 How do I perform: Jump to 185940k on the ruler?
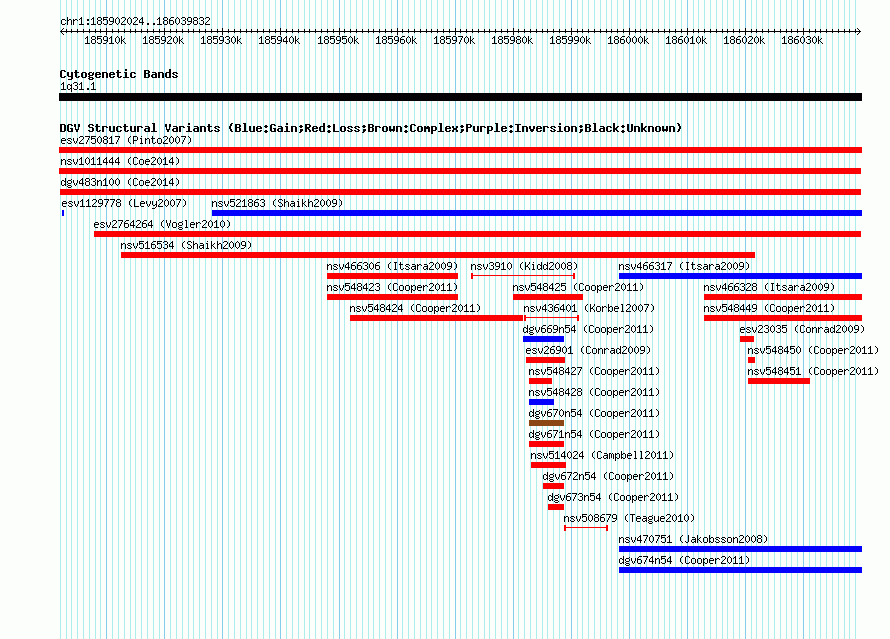279,40
